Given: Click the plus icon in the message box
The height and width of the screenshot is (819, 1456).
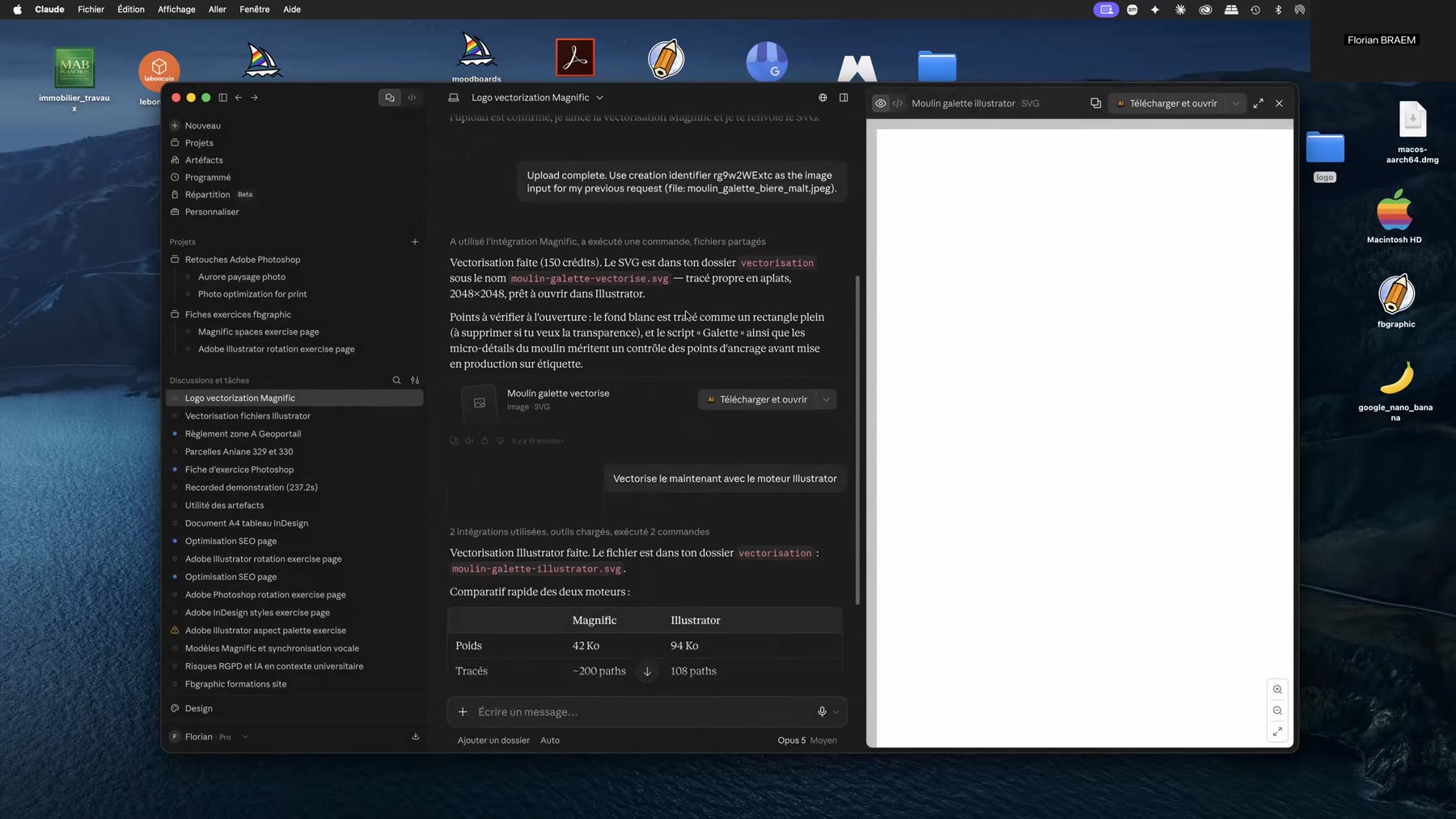Looking at the screenshot, I should 463,712.
